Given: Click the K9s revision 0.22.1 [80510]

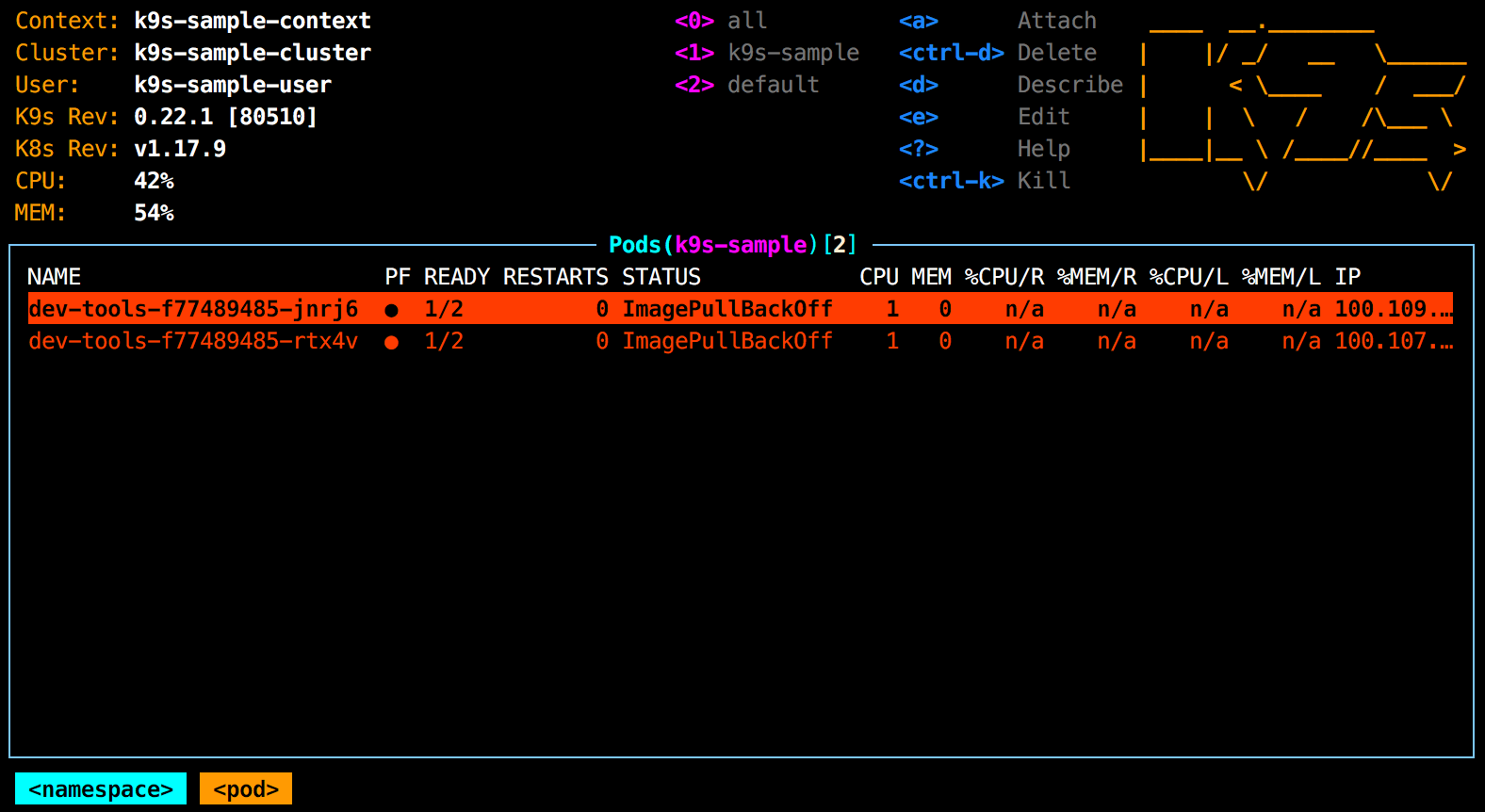Looking at the screenshot, I should (226, 117).
